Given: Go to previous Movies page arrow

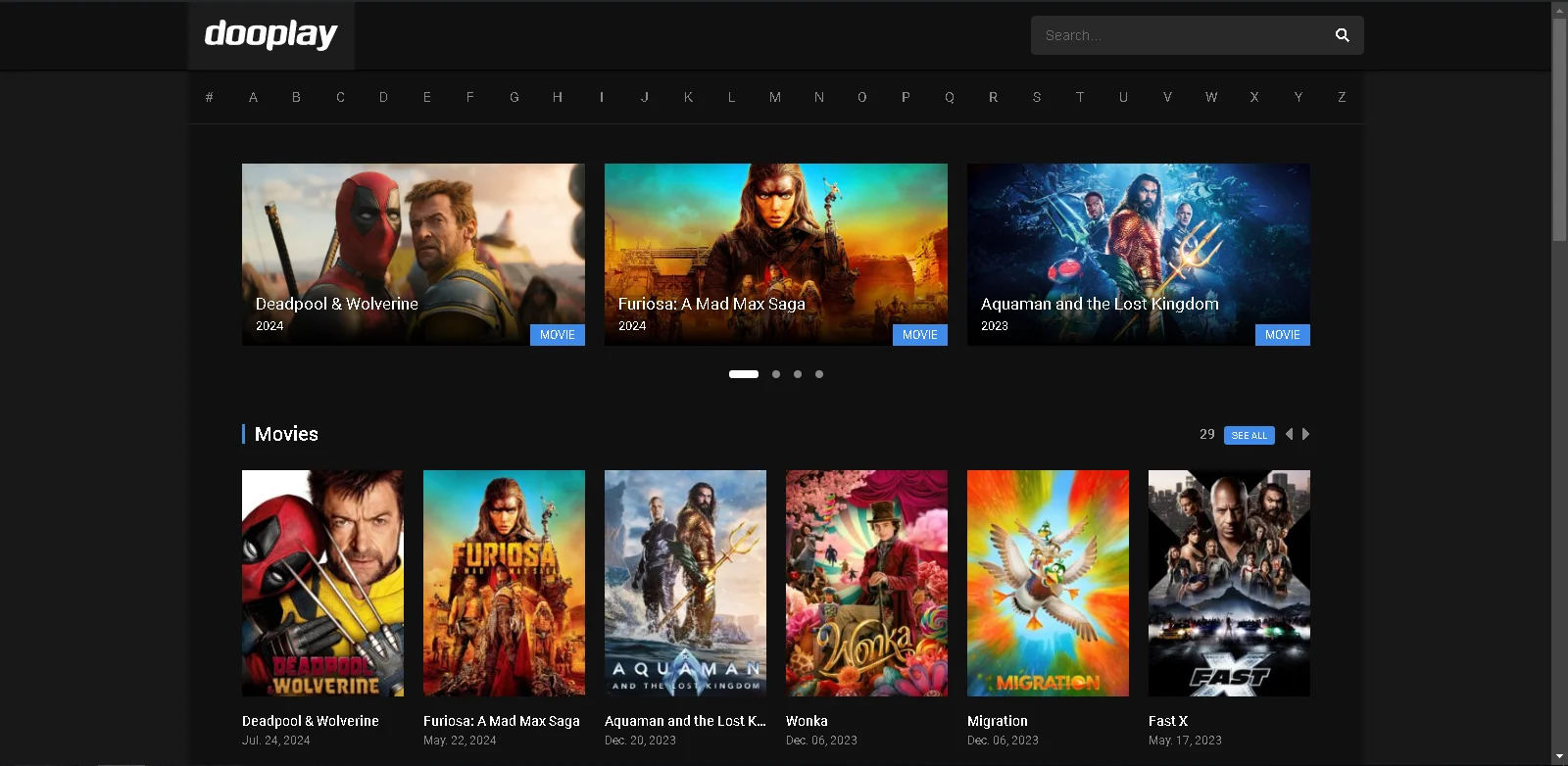Looking at the screenshot, I should point(1289,434).
